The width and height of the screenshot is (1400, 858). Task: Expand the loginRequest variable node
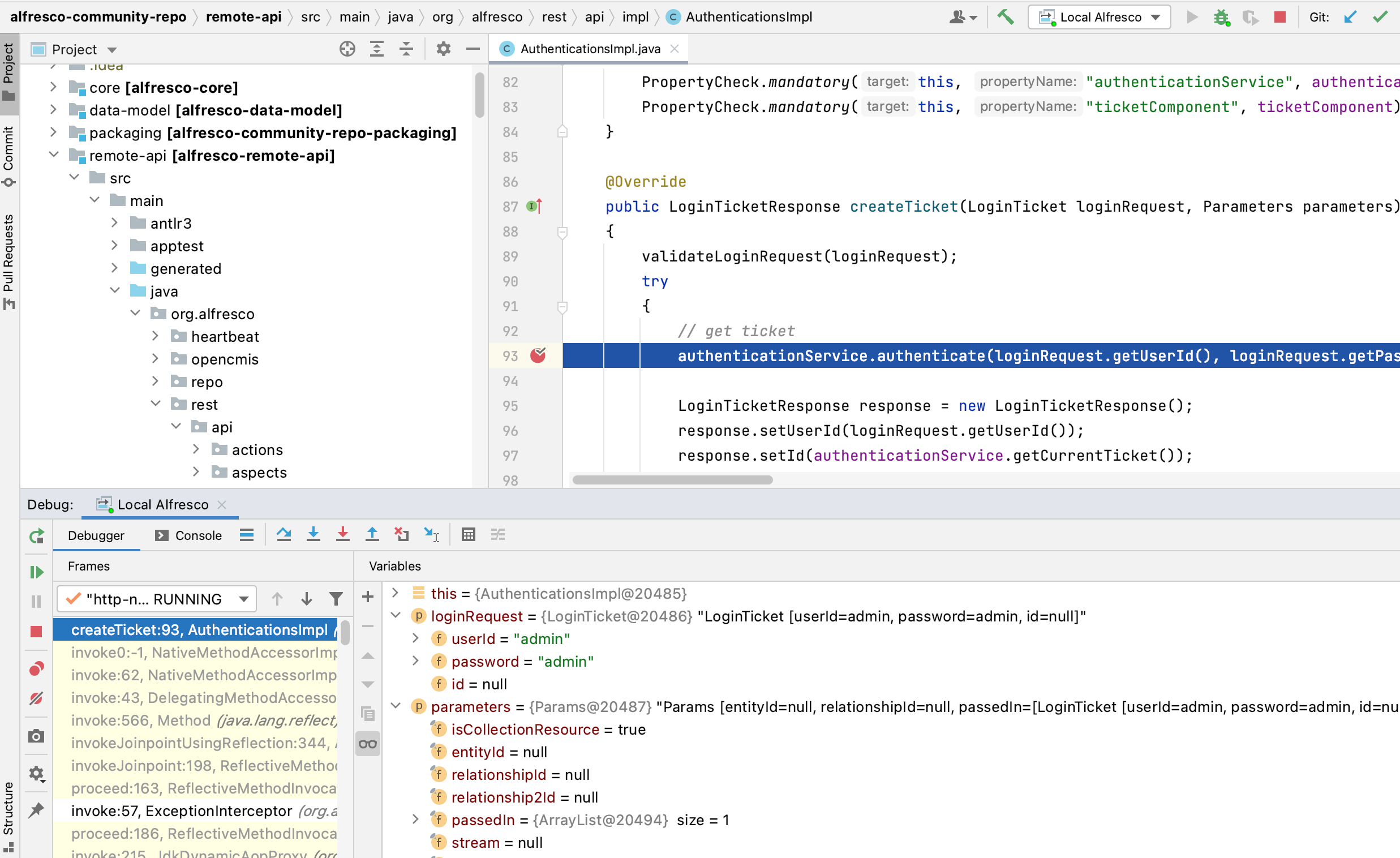396,616
